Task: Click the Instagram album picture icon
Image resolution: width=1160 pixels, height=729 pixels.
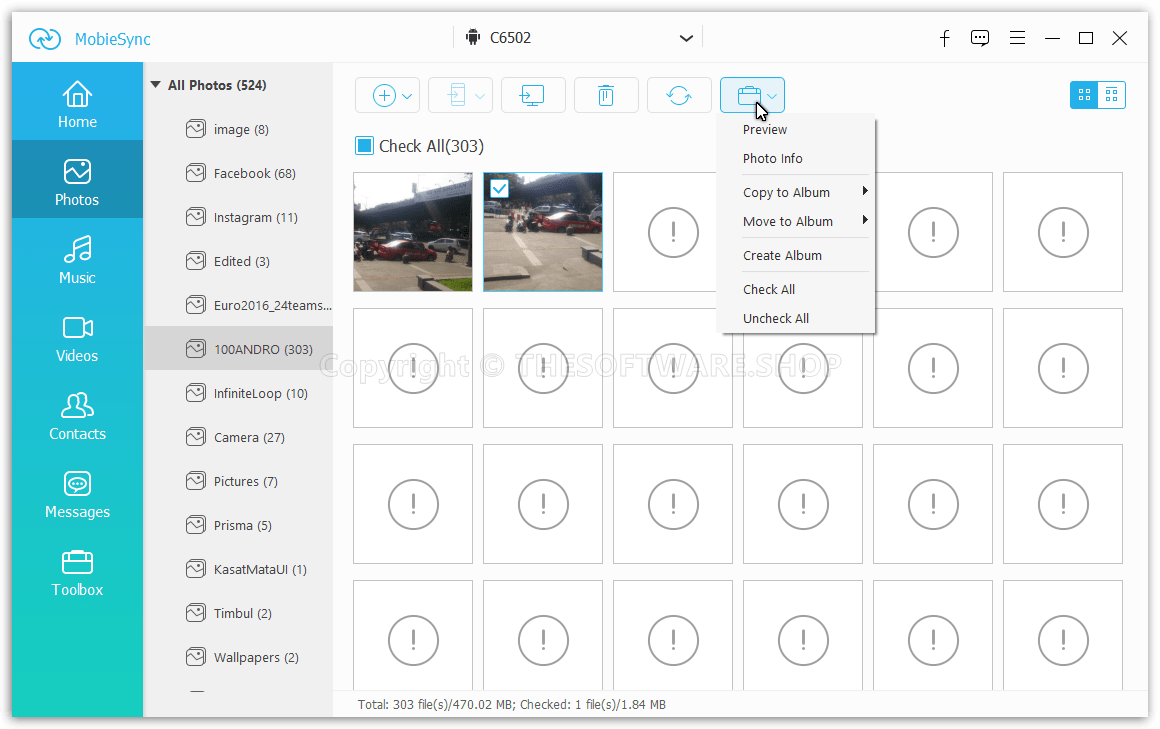Action: click(x=195, y=218)
